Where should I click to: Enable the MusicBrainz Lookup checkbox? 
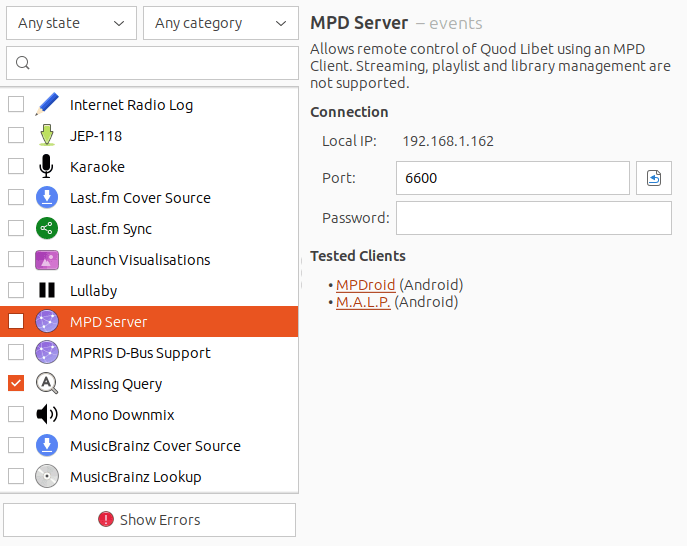(16, 476)
